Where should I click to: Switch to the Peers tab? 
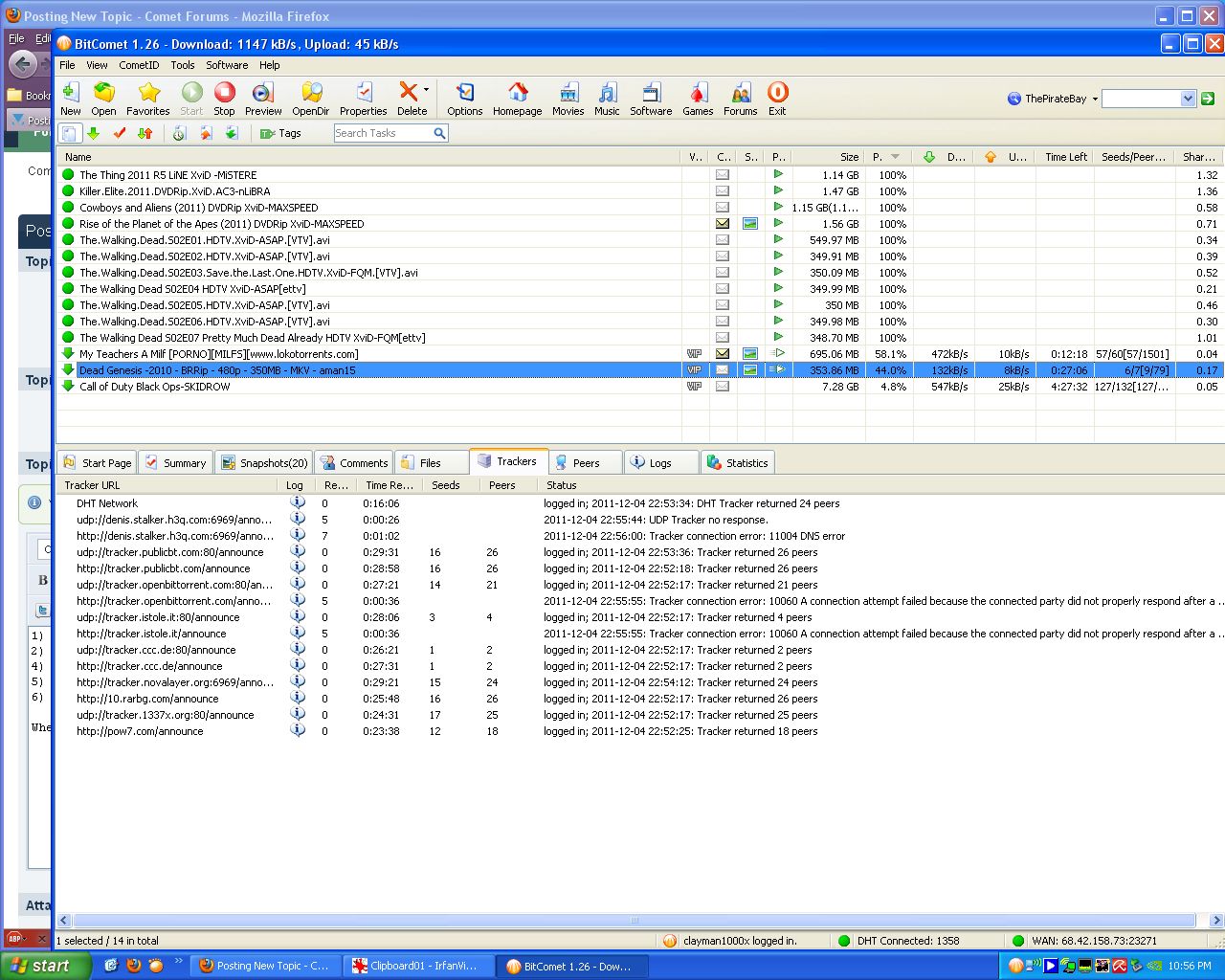(585, 462)
